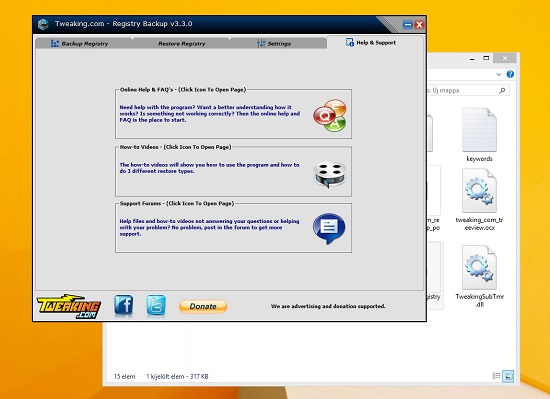550x399 pixels.
Task: Open the Support Forums speech bubble icon
Action: 329,229
